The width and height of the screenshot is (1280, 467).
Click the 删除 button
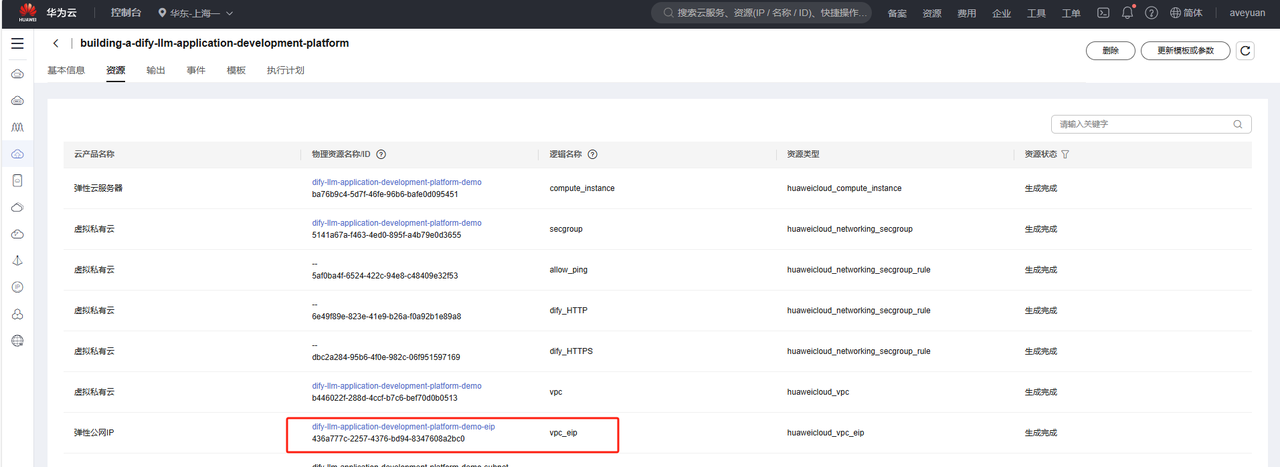click(1110, 51)
